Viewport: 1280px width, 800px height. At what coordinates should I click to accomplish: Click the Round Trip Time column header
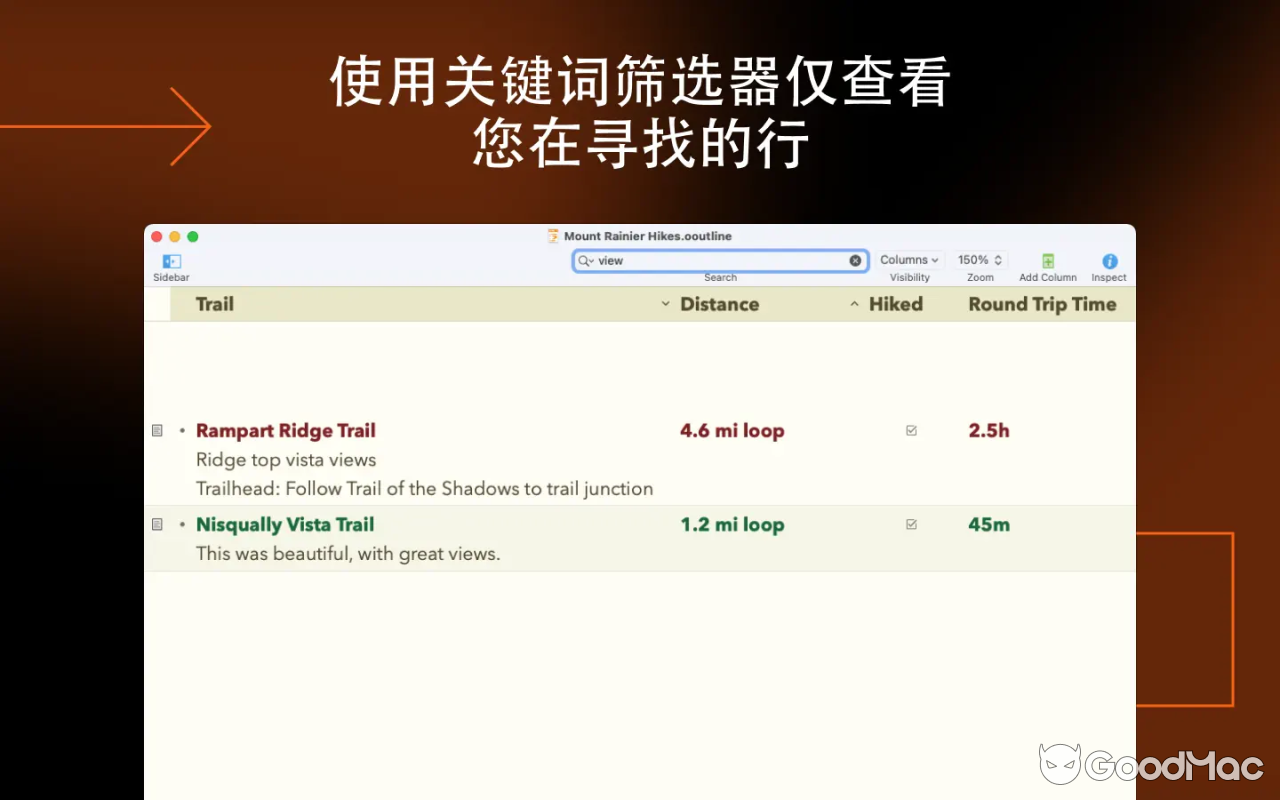pyautogui.click(x=1042, y=304)
